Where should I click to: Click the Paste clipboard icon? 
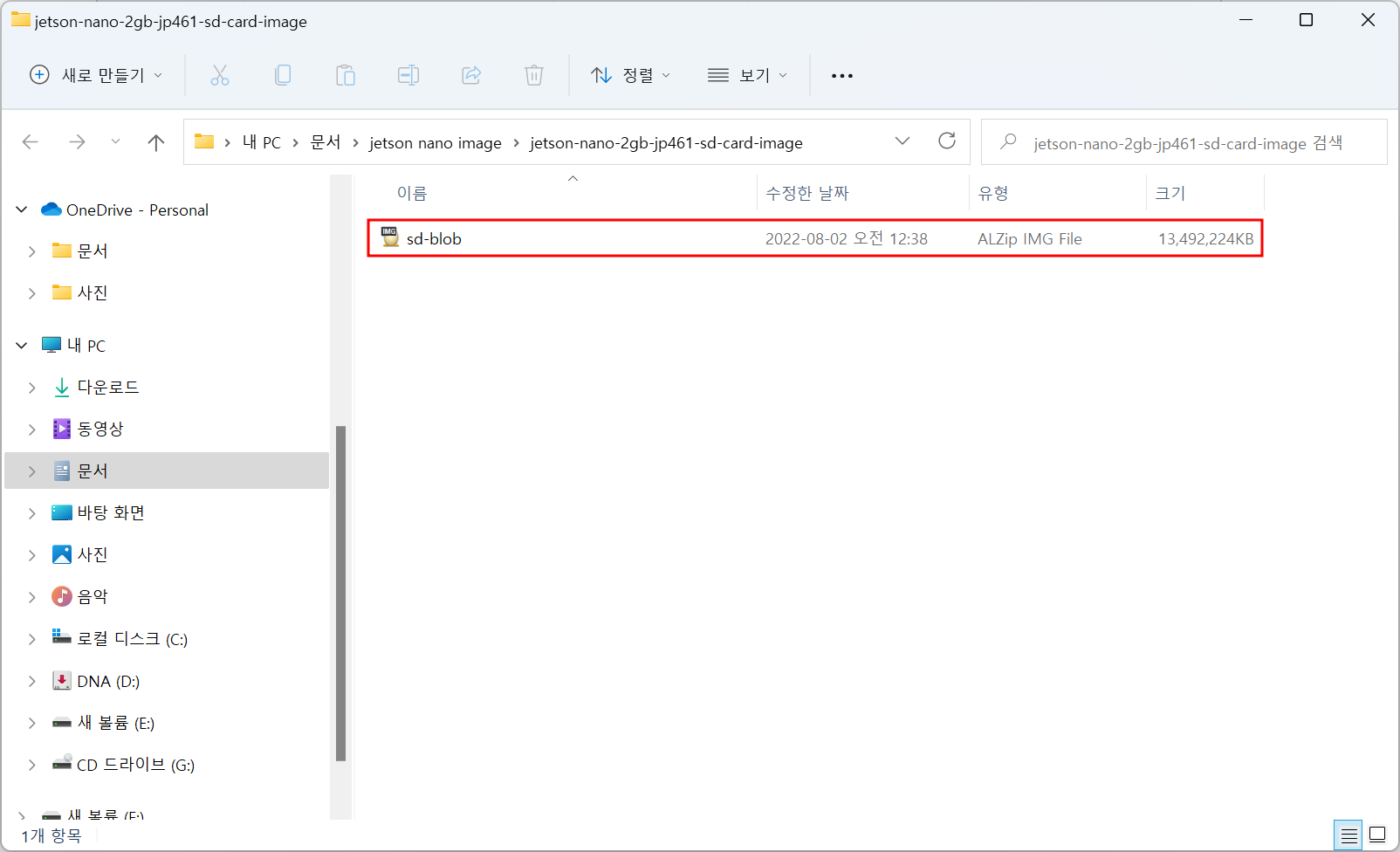[346, 75]
